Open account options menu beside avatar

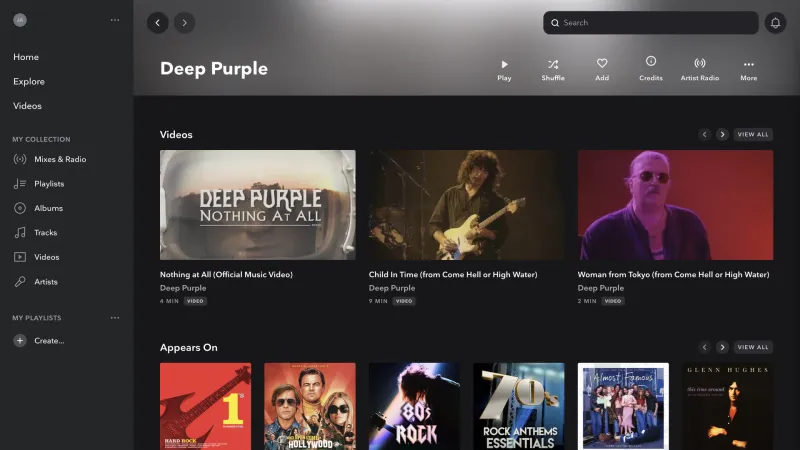tap(115, 20)
